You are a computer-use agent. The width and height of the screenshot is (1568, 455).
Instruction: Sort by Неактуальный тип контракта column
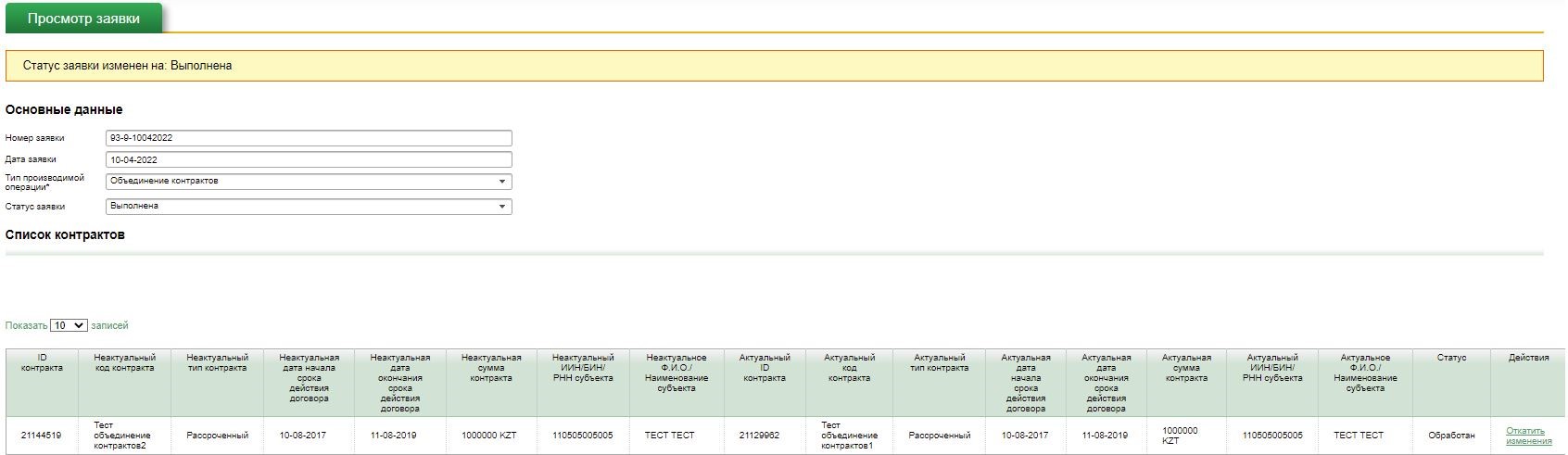[x=217, y=362]
